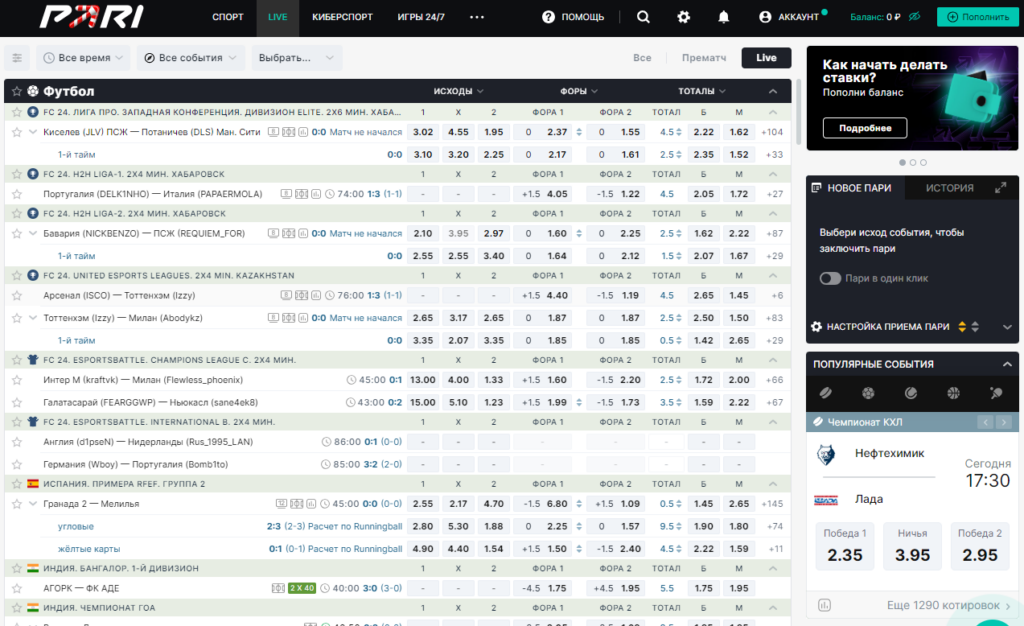The image size is (1024, 626).
Task: Collapse Киселев ПСЖ — Потаничев match subrows
Action: 33,132
